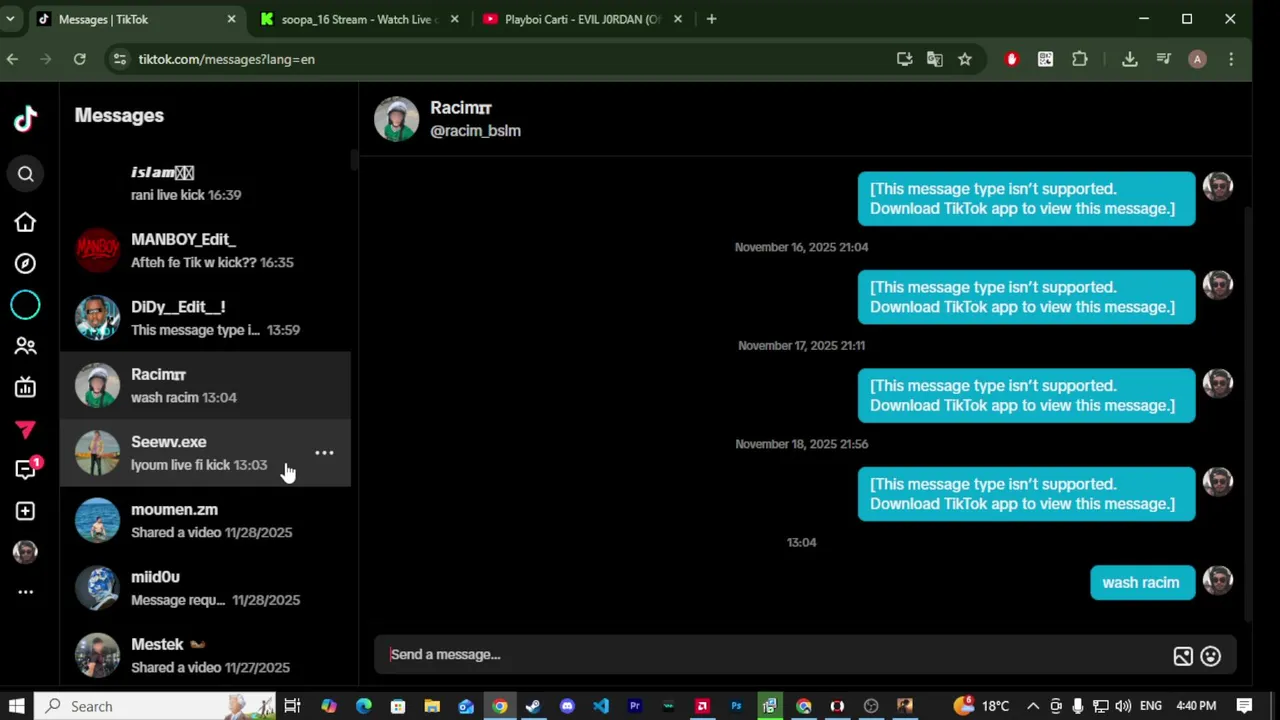
Task: Open profile avatar in TikTok sidebar
Action: (25, 551)
